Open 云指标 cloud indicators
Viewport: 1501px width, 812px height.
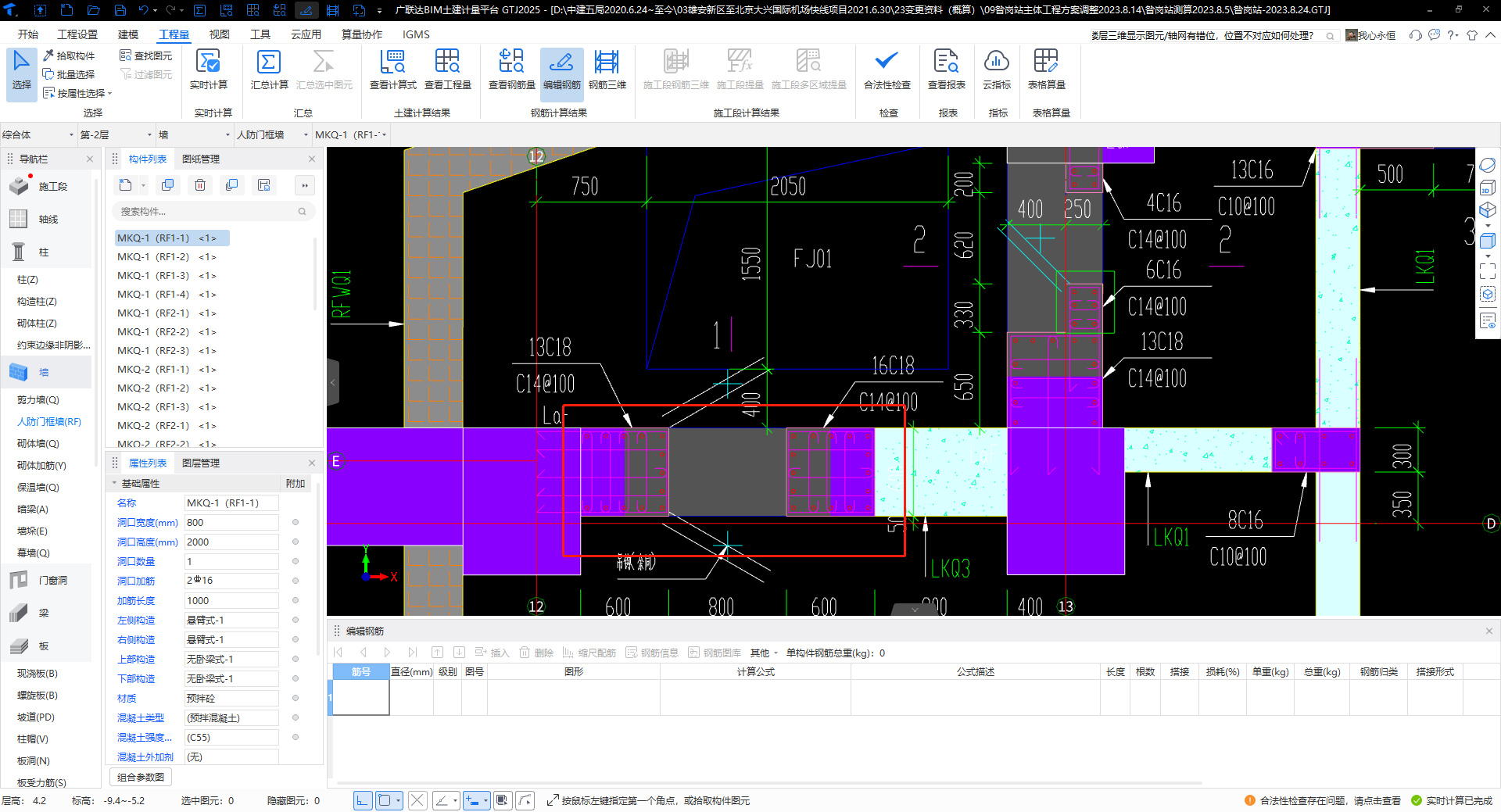pyautogui.click(x=997, y=70)
